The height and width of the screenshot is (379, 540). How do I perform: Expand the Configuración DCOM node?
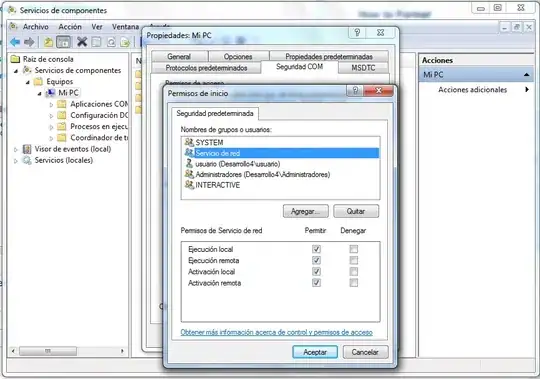[x=51, y=116]
